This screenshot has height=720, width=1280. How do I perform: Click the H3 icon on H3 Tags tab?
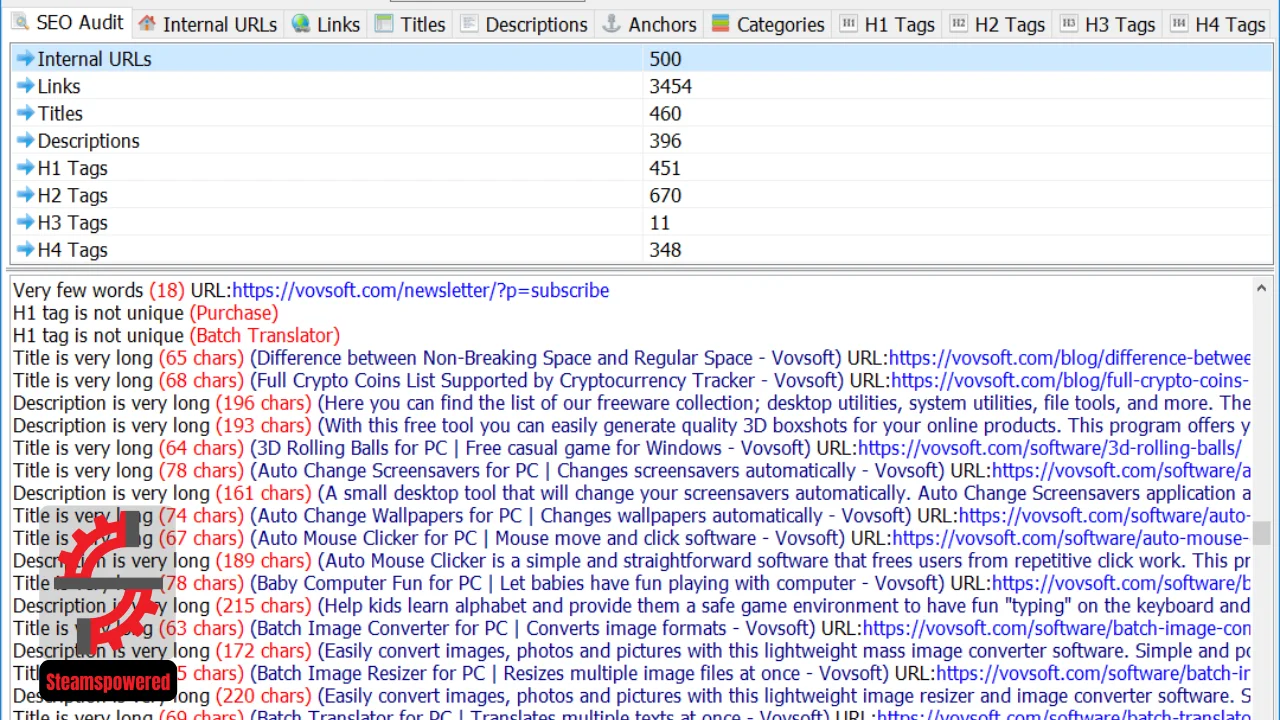(1068, 23)
